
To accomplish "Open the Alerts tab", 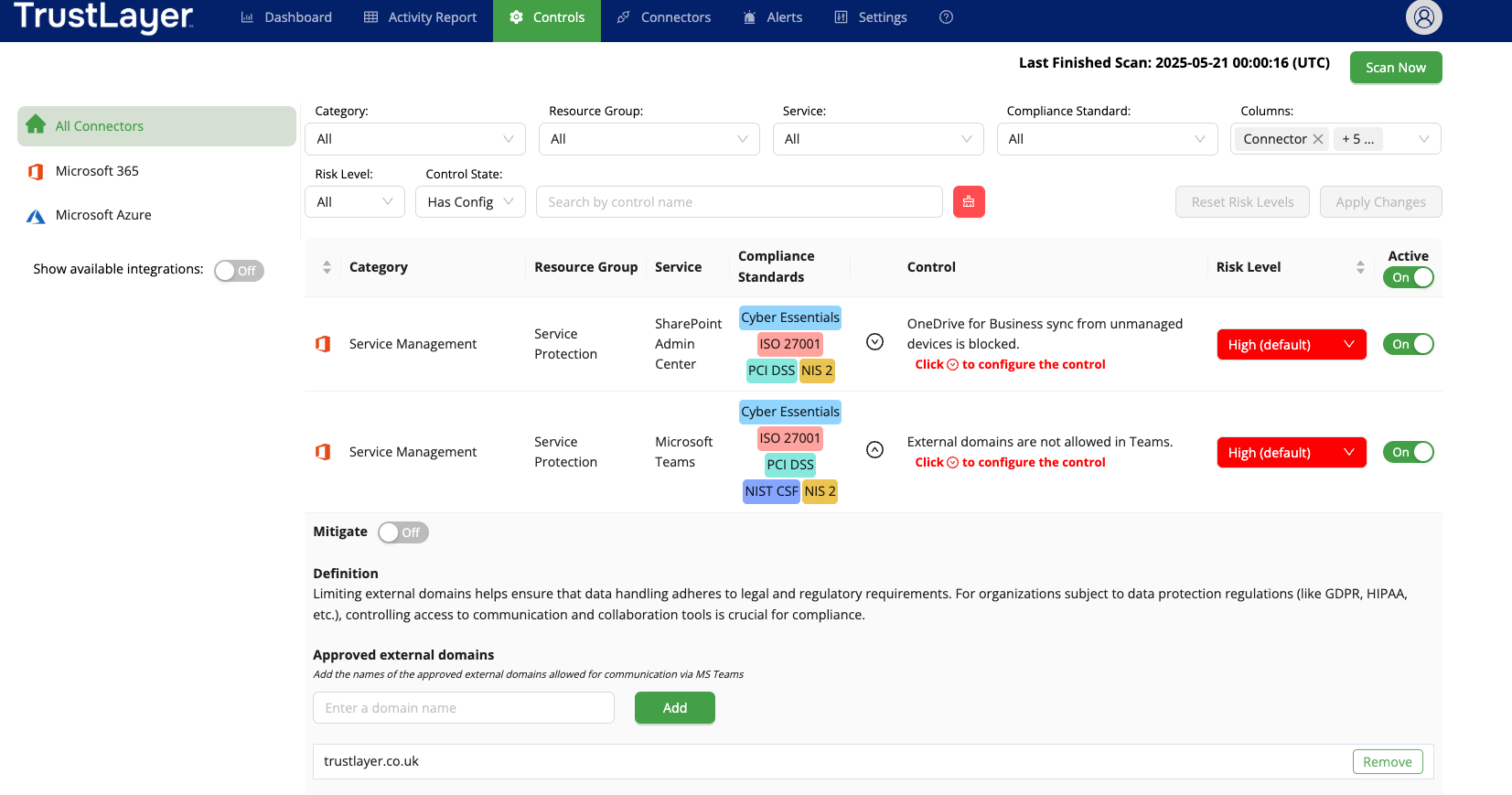I will (x=772, y=17).
